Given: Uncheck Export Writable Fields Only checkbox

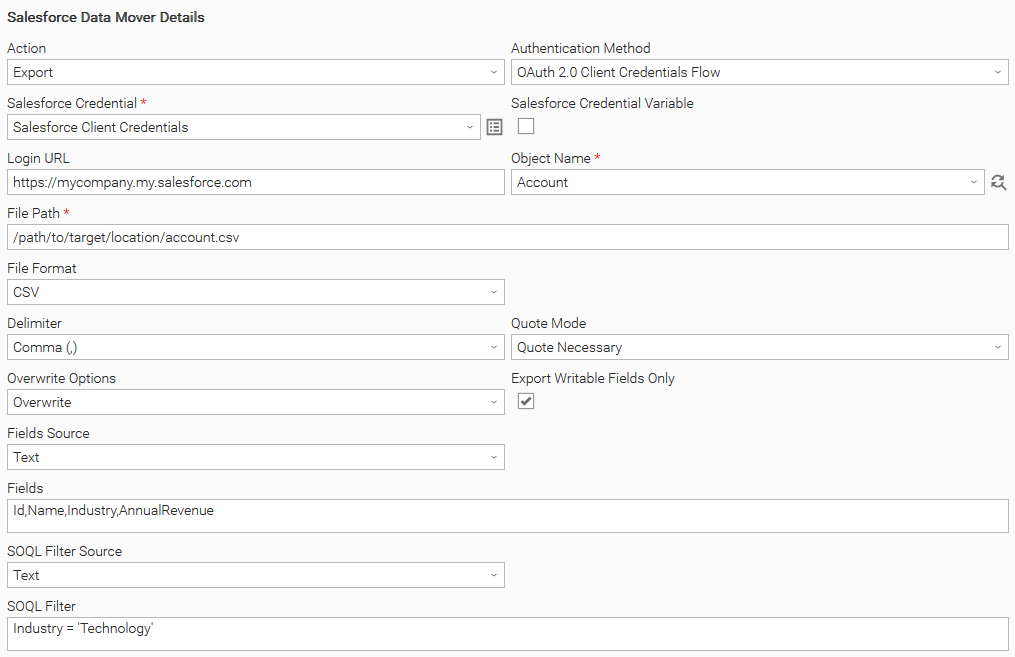Looking at the screenshot, I should pyautogui.click(x=526, y=401).
